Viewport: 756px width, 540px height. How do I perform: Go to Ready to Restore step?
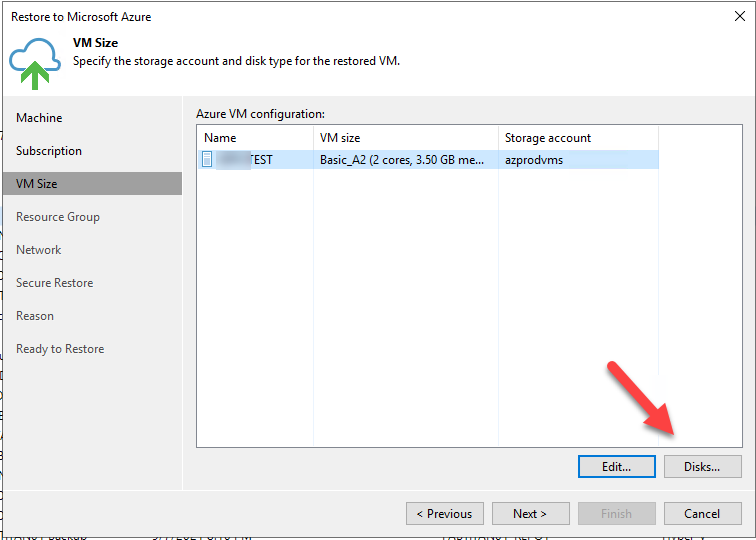(x=60, y=349)
